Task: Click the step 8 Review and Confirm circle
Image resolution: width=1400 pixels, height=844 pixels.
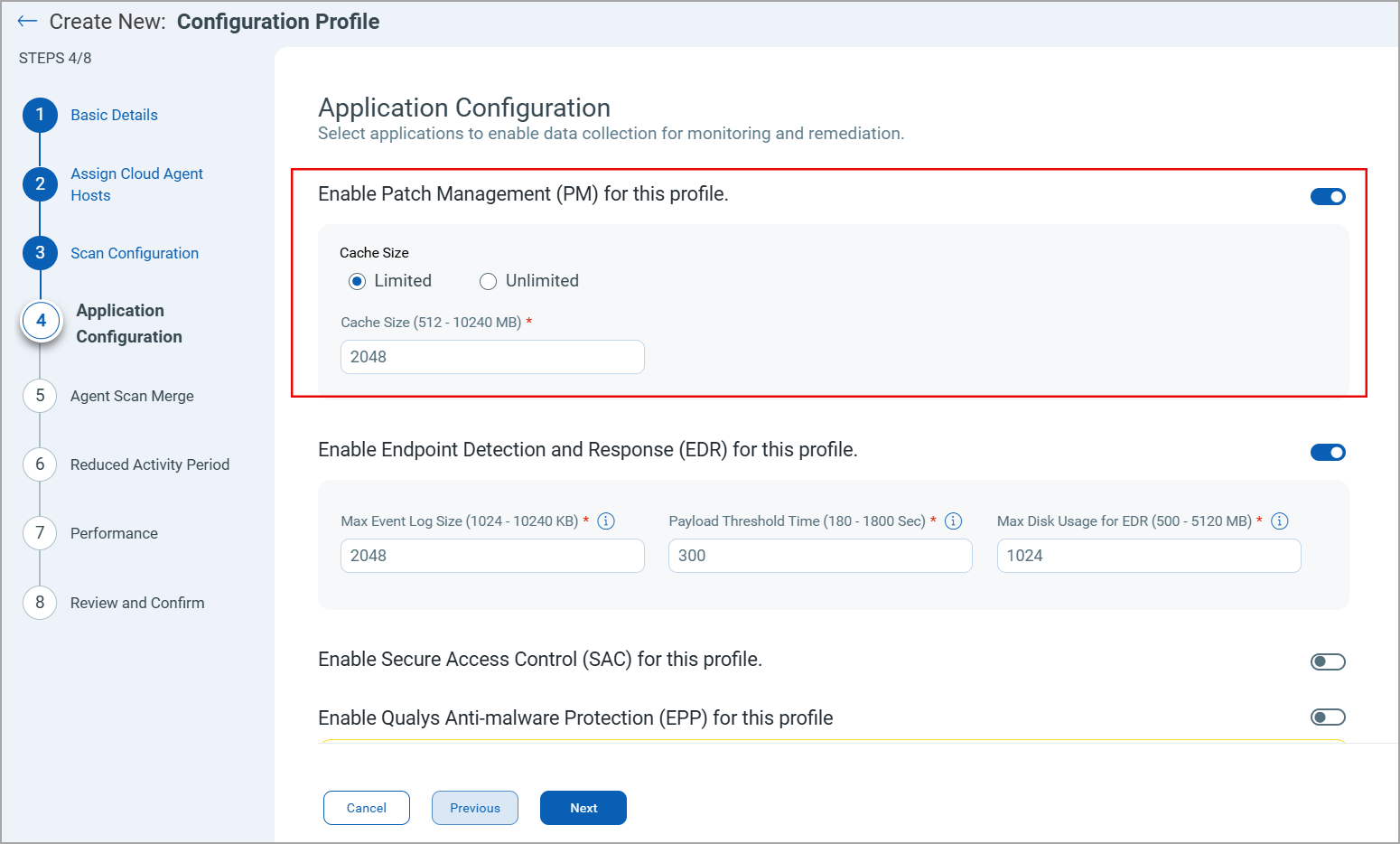Action: click(40, 603)
